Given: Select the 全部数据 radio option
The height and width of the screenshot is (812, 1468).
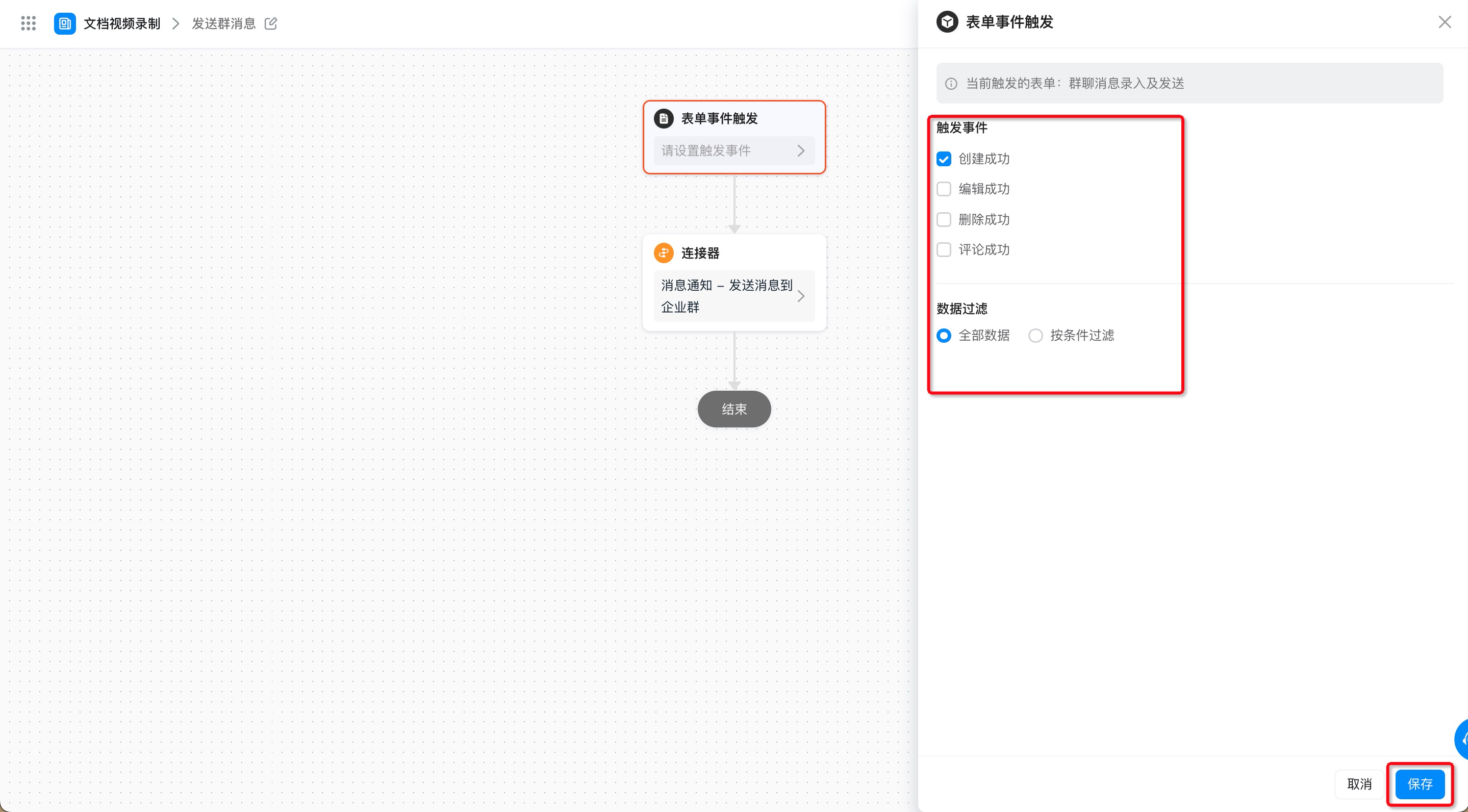Looking at the screenshot, I should coord(944,336).
